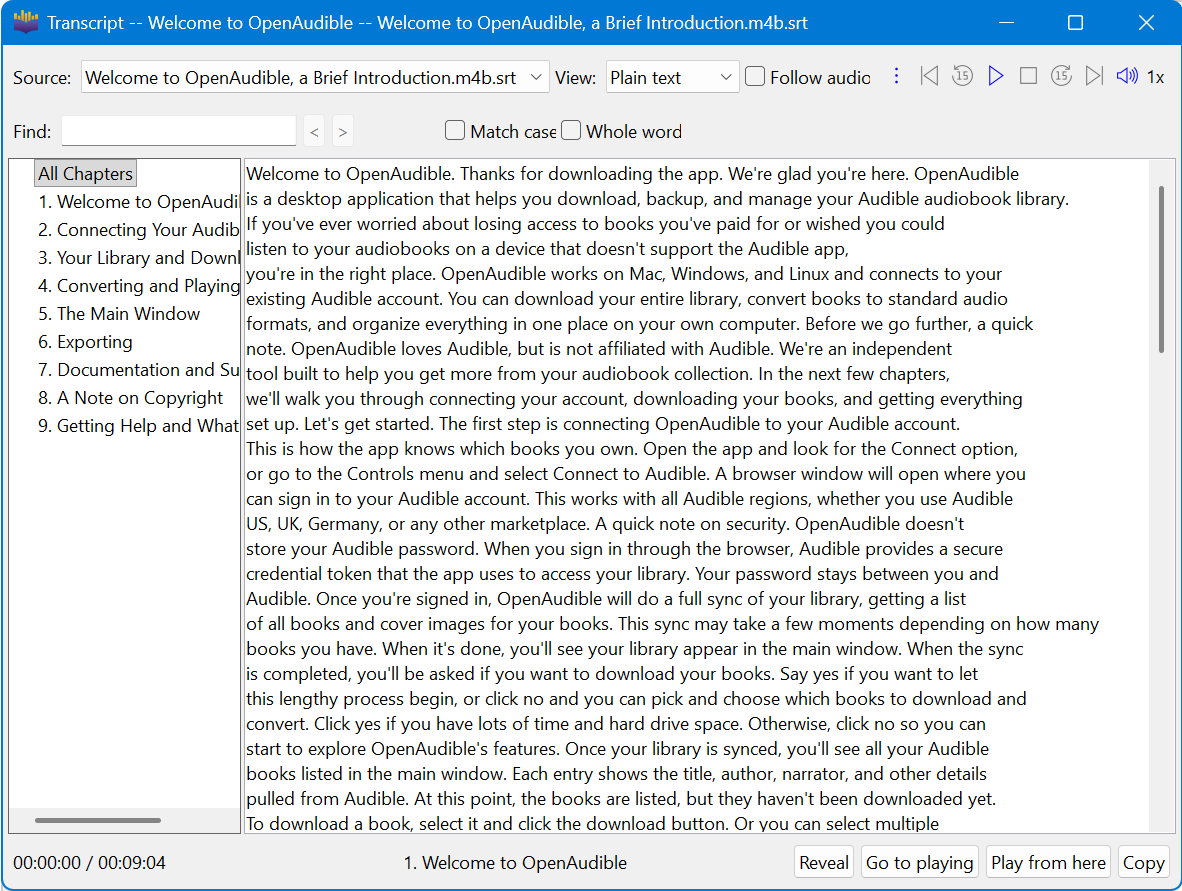Select chapter 6 Exporting
Viewport: 1182px width, 891px height.
click(85, 341)
